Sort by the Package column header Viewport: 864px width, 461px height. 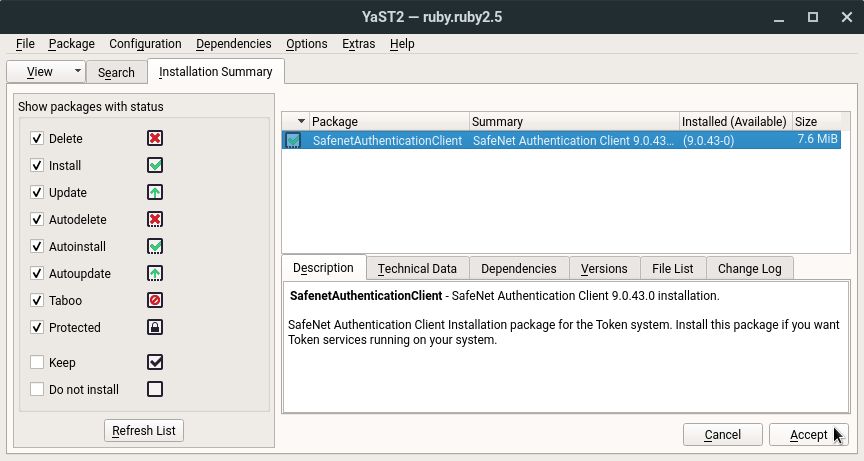point(389,121)
